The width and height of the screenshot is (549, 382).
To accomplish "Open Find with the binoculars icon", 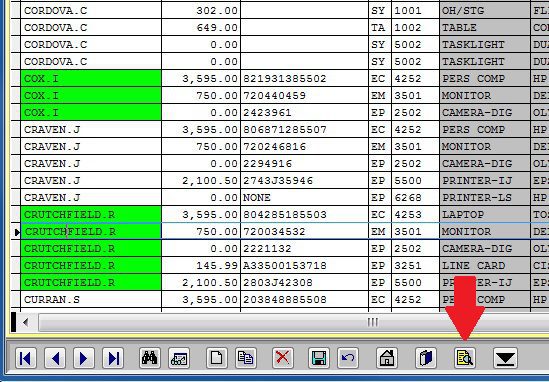I will click(x=150, y=358).
